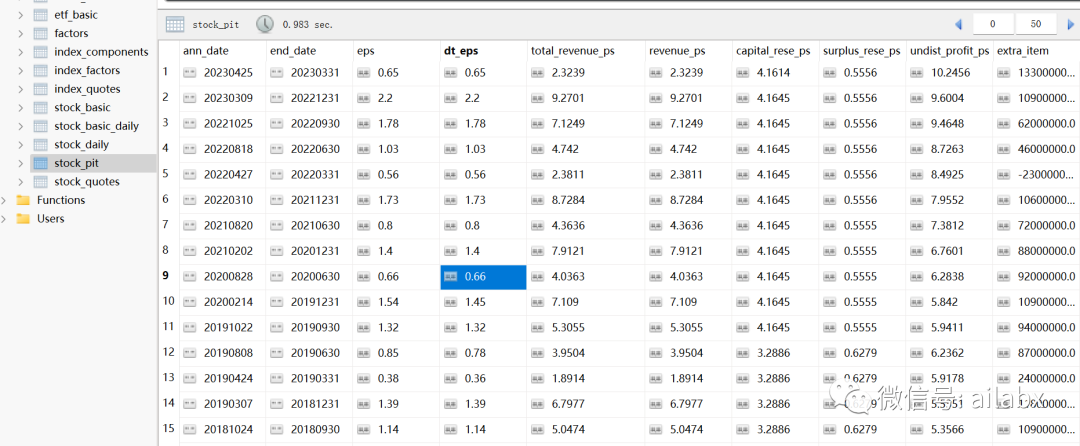Click the Users folder icon
This screenshot has height=446, width=1080.
23,219
